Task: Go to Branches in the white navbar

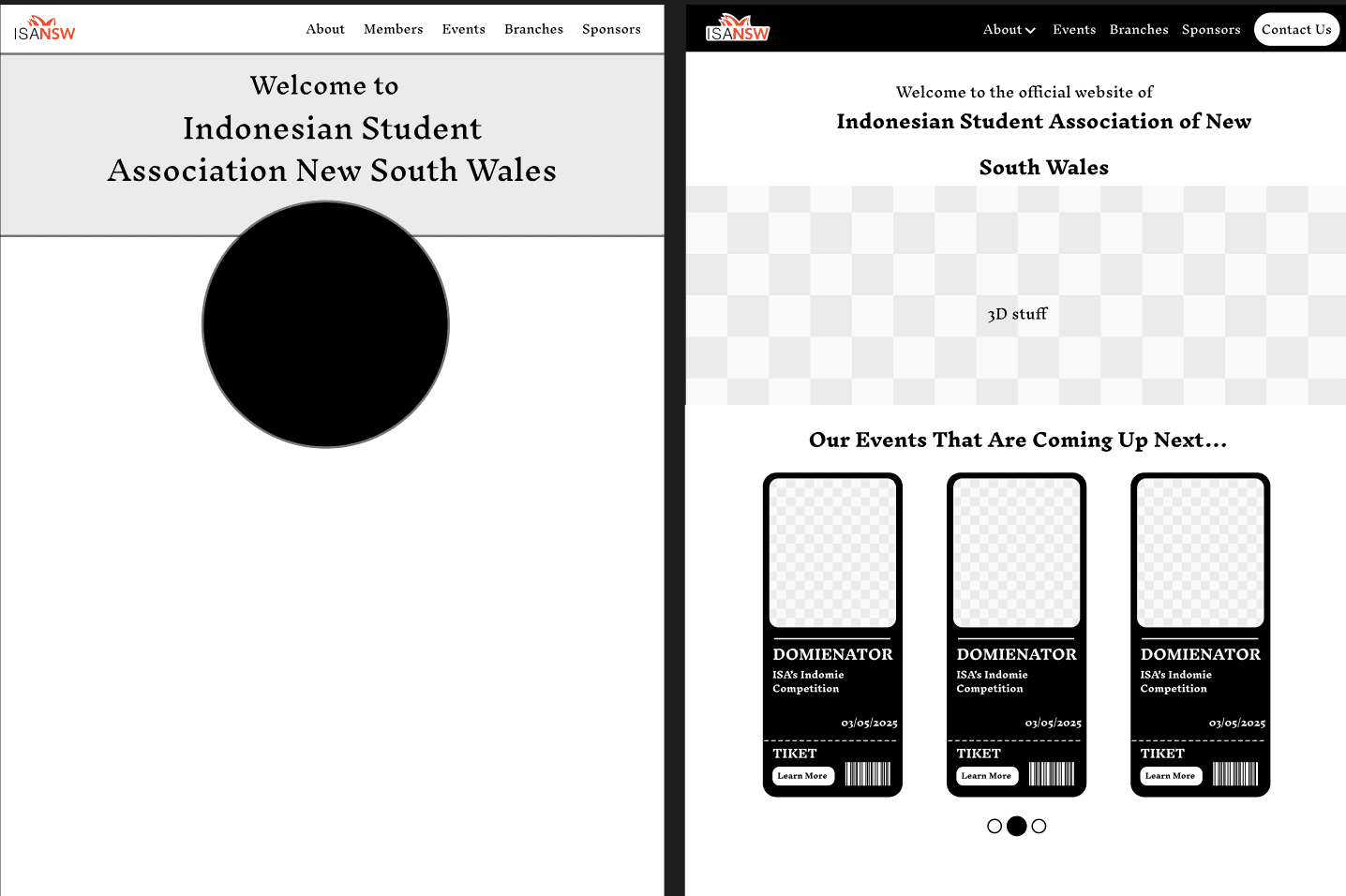Action: coord(533,29)
